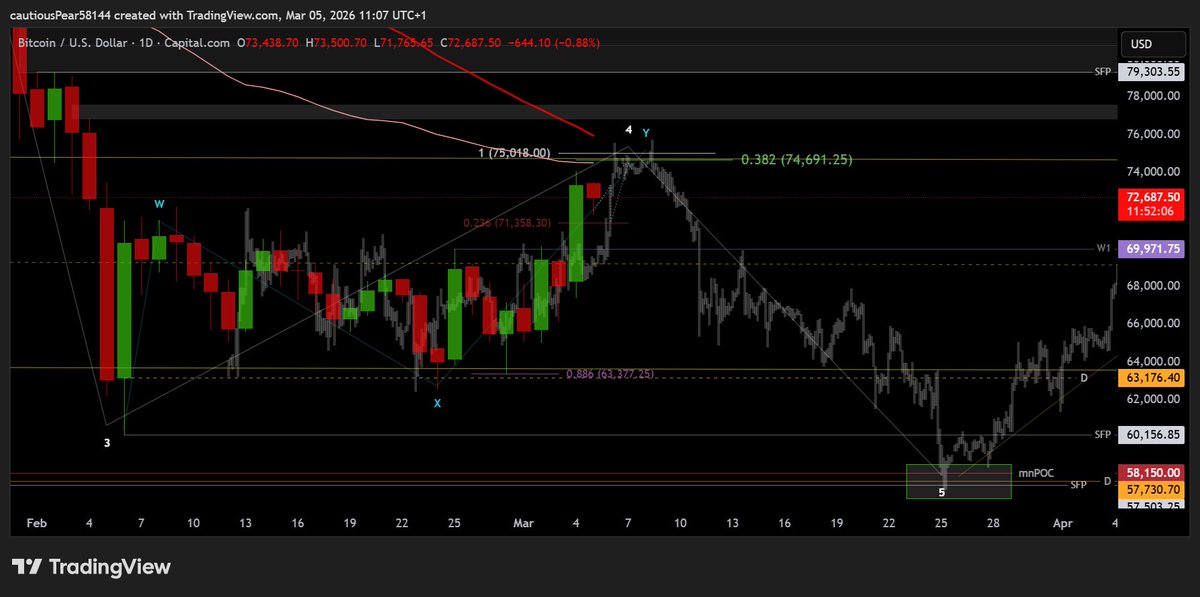Viewport: 1200px width, 597px height.
Task: Click the Bitcoin / U.S. Dollar symbol title
Action: pyautogui.click(x=75, y=43)
